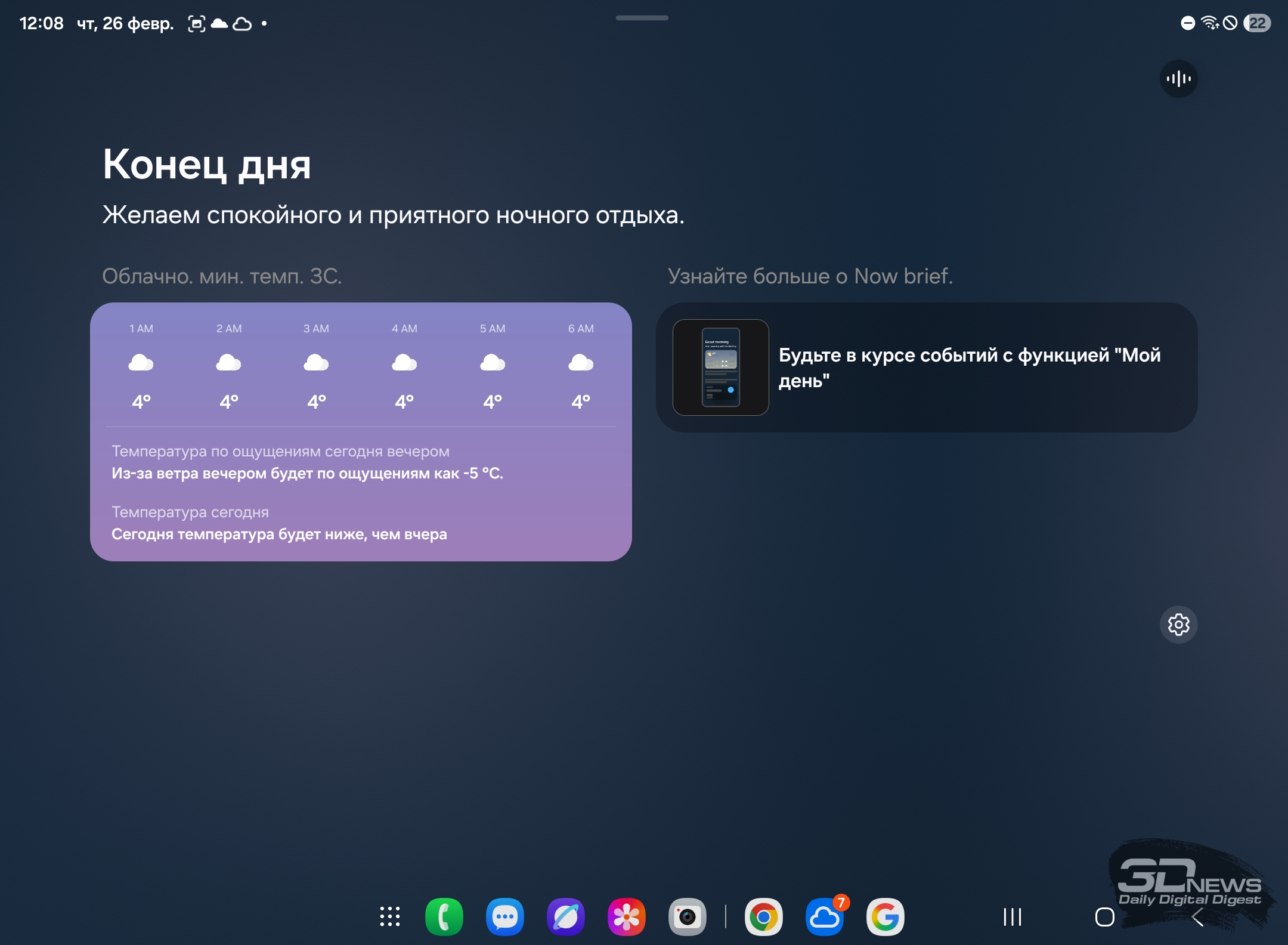
Task: Open the Google app in dock
Action: point(885,916)
